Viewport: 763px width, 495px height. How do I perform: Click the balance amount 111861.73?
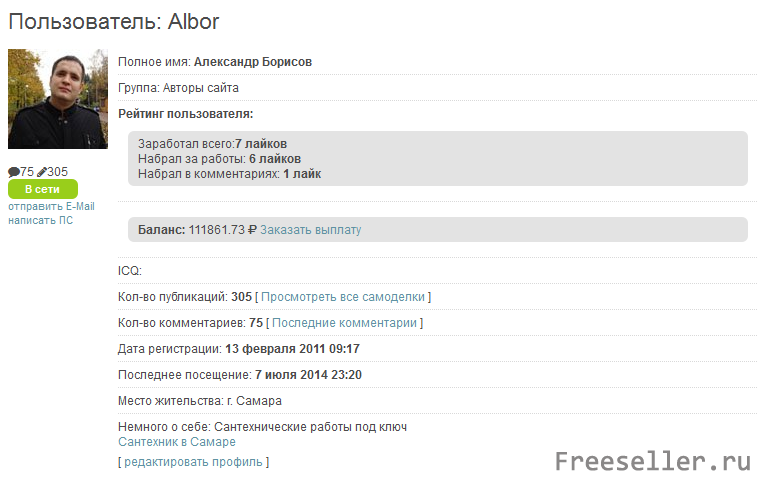click(217, 230)
